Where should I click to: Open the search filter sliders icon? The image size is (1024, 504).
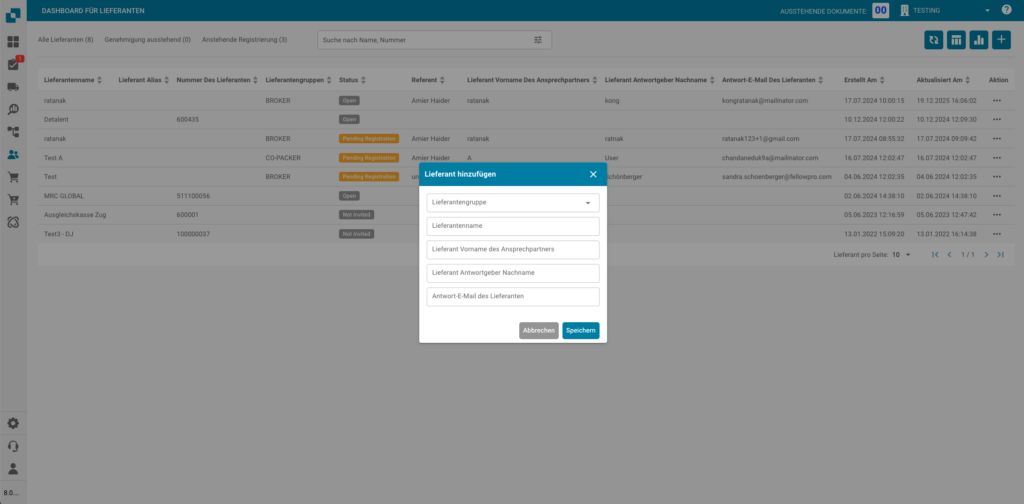[x=538, y=40]
